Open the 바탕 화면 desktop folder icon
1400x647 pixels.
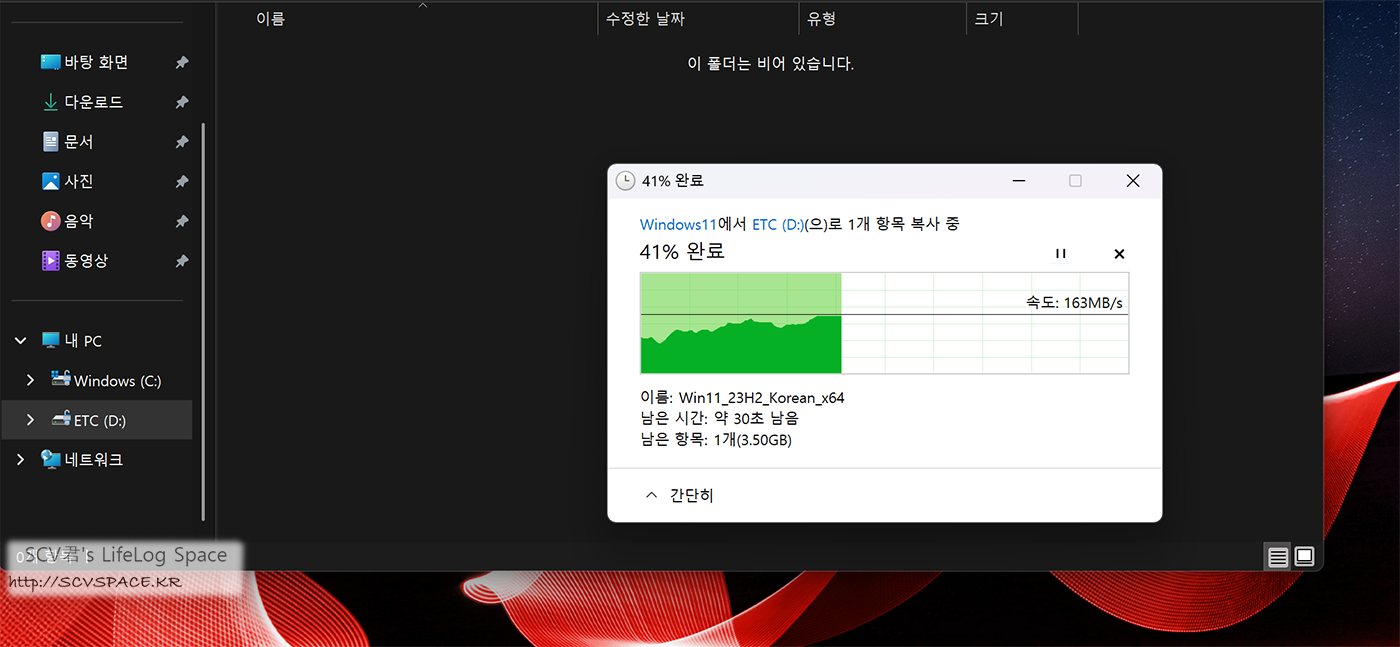click(x=50, y=62)
